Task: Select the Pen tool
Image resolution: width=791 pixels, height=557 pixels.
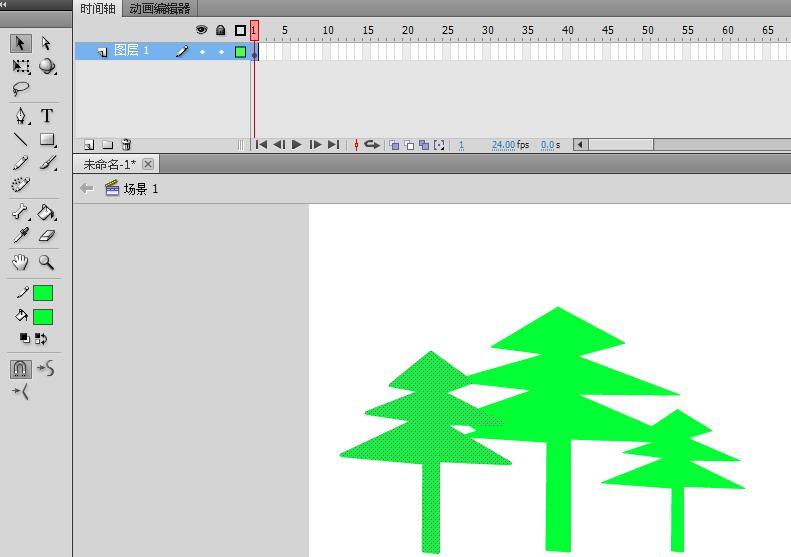Action: [x=21, y=116]
